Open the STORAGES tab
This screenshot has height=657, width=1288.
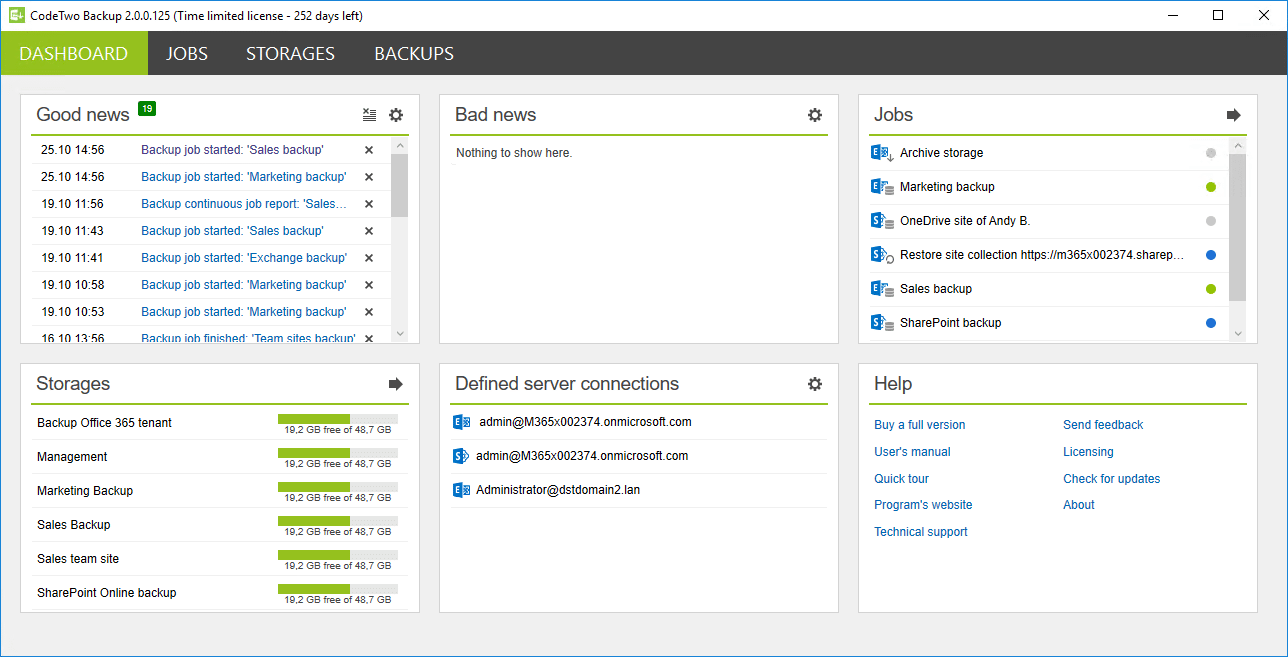point(290,54)
